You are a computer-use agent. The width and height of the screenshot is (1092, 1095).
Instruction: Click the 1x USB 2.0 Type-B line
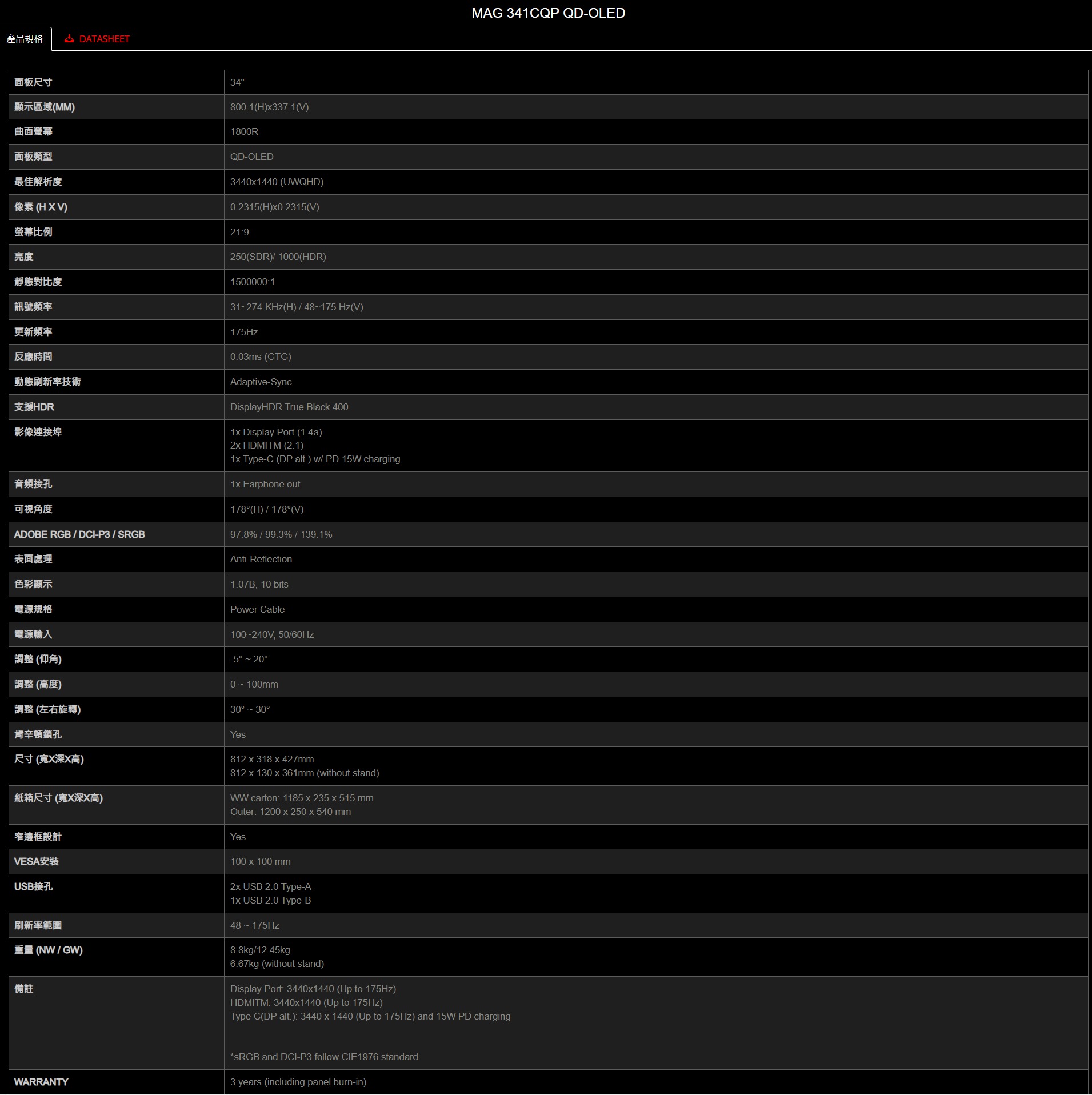pos(271,900)
